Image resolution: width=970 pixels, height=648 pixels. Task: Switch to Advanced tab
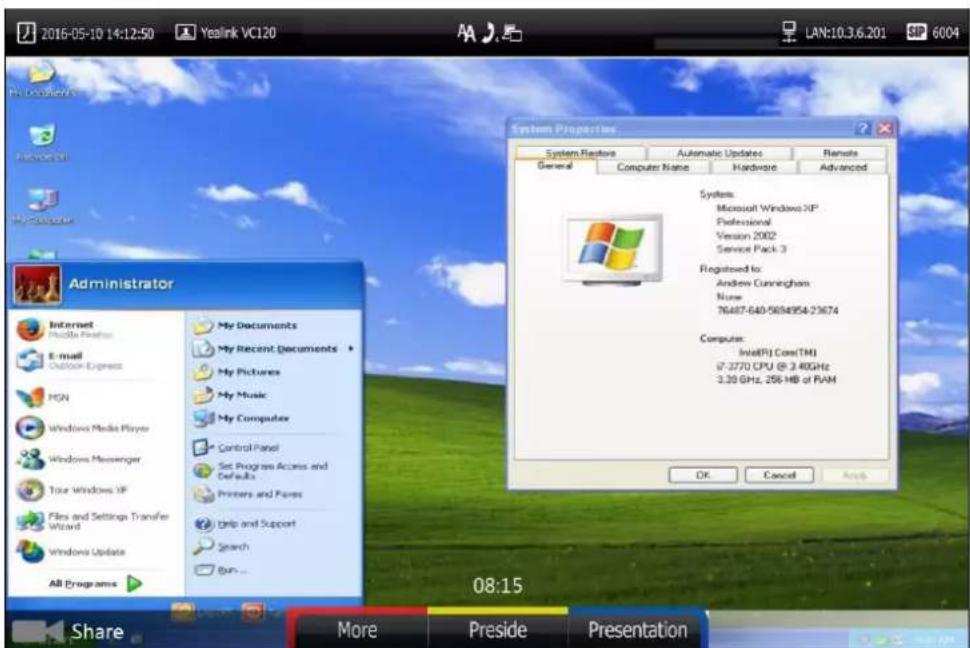tap(843, 167)
